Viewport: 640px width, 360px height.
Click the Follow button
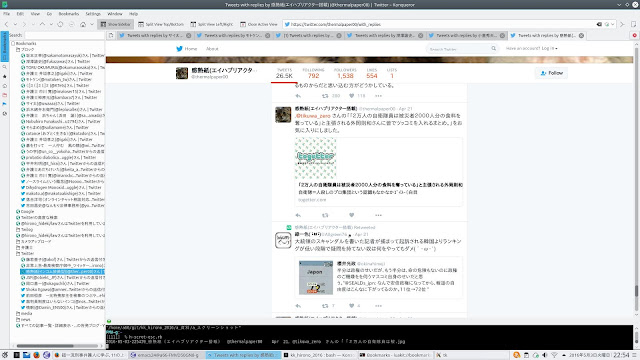point(551,73)
